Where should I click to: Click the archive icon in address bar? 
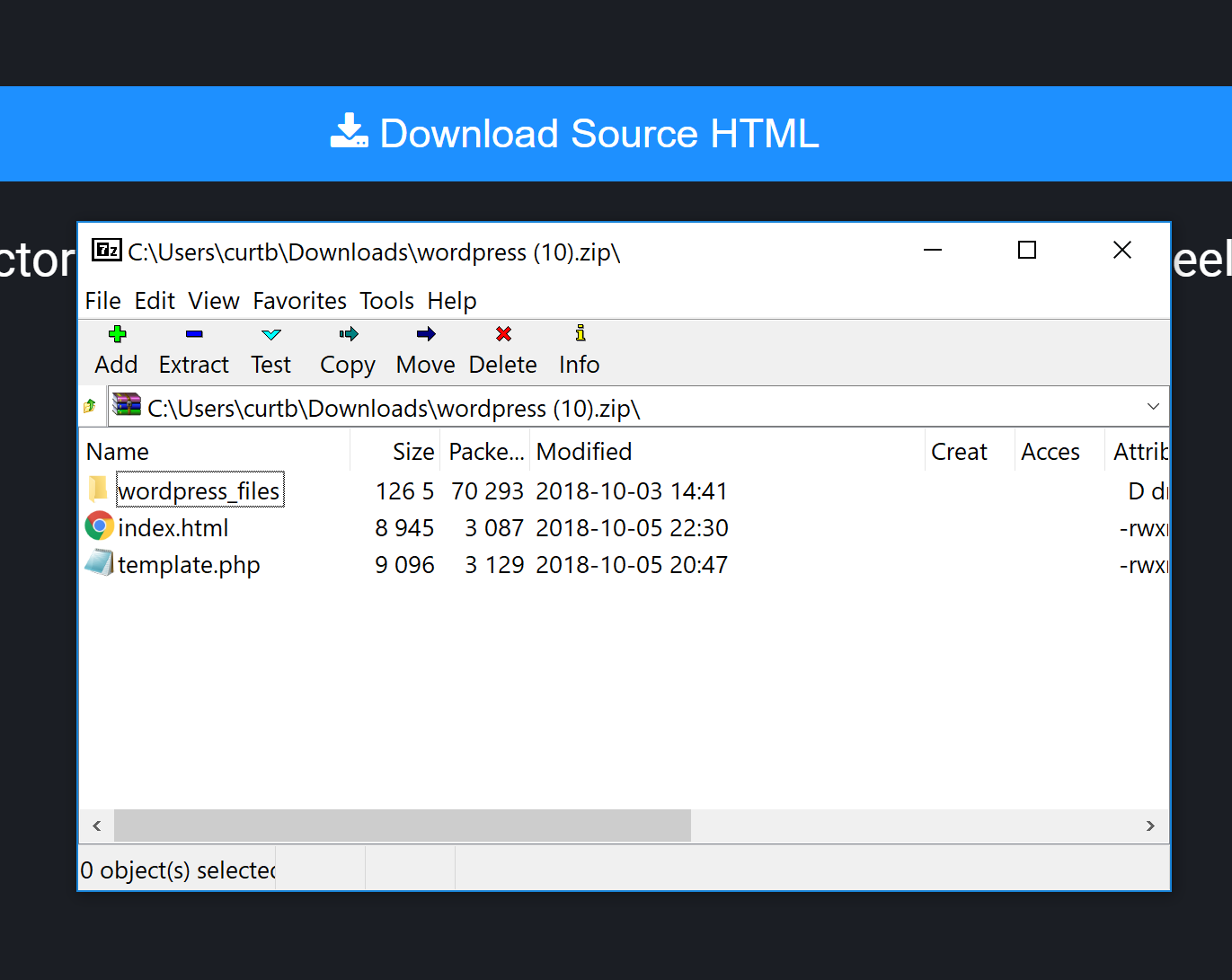(x=127, y=406)
